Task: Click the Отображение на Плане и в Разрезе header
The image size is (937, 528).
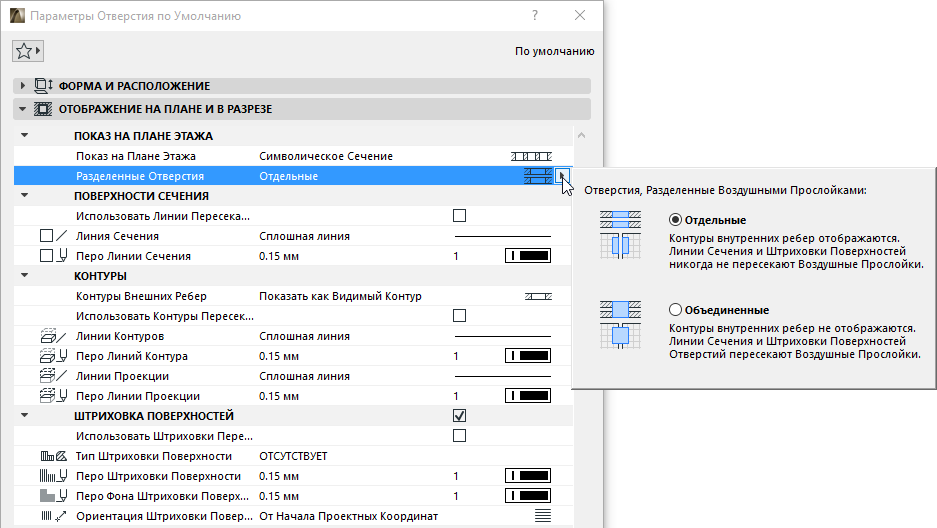Action: point(302,109)
